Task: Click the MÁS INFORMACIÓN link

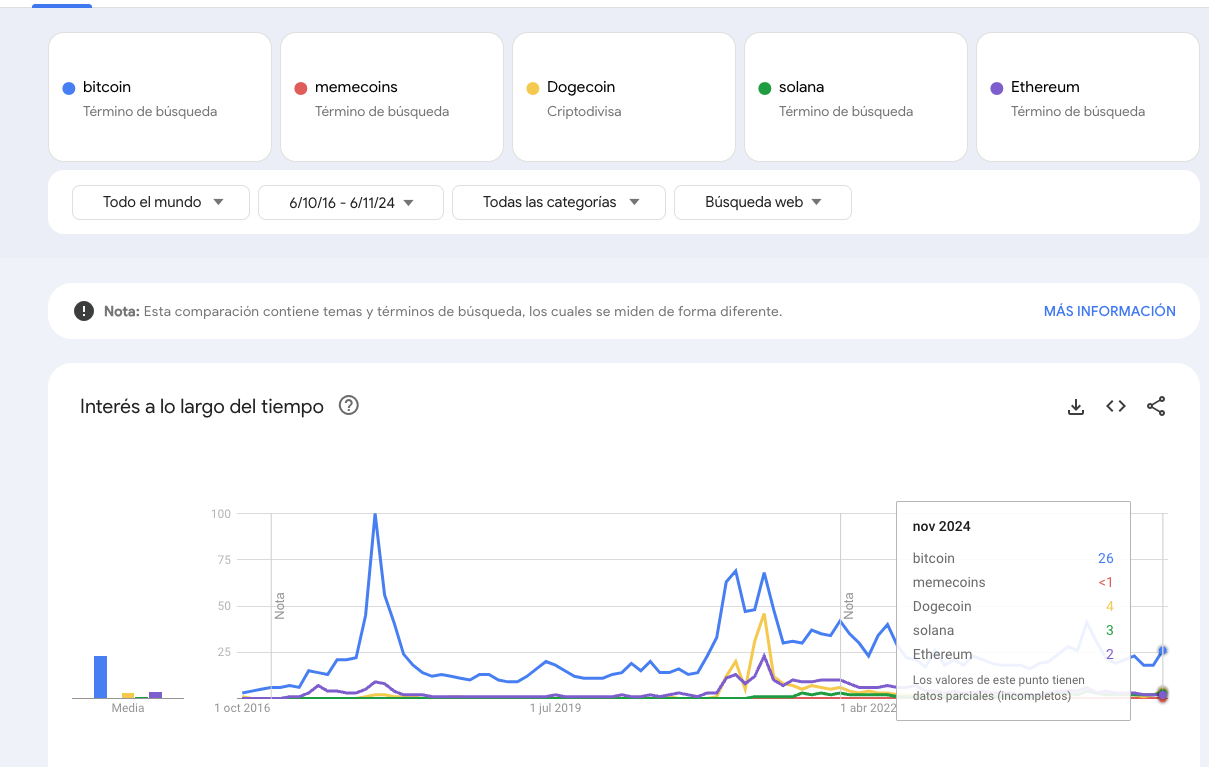Action: click(x=1110, y=311)
